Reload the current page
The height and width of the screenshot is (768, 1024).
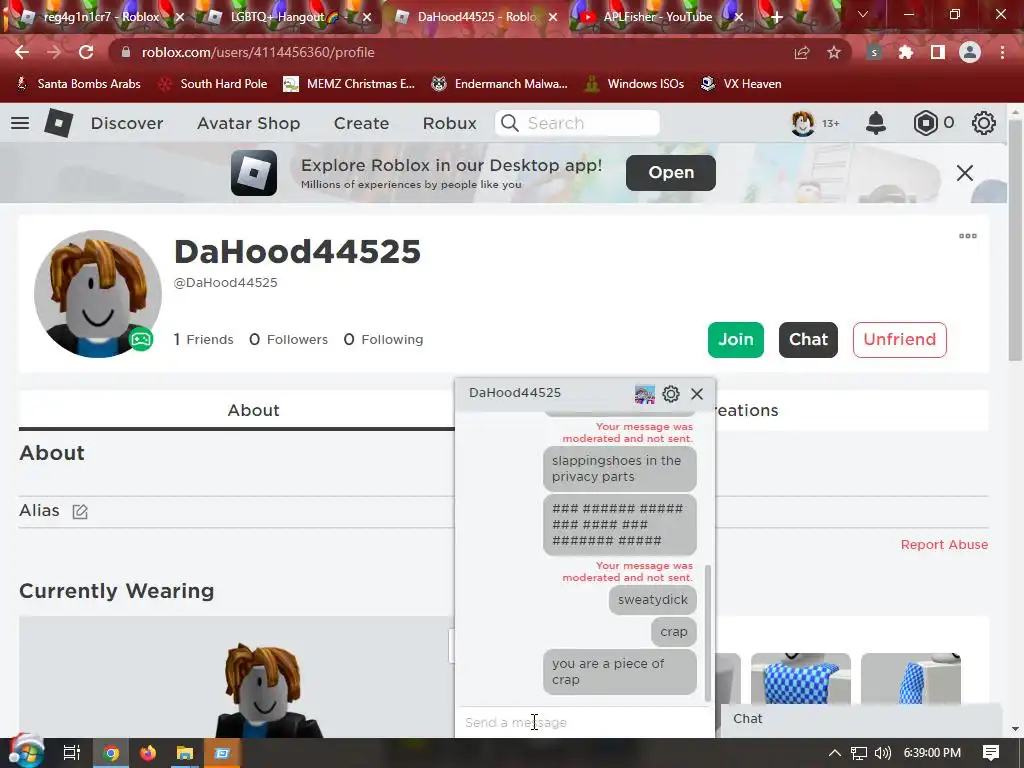click(x=86, y=52)
